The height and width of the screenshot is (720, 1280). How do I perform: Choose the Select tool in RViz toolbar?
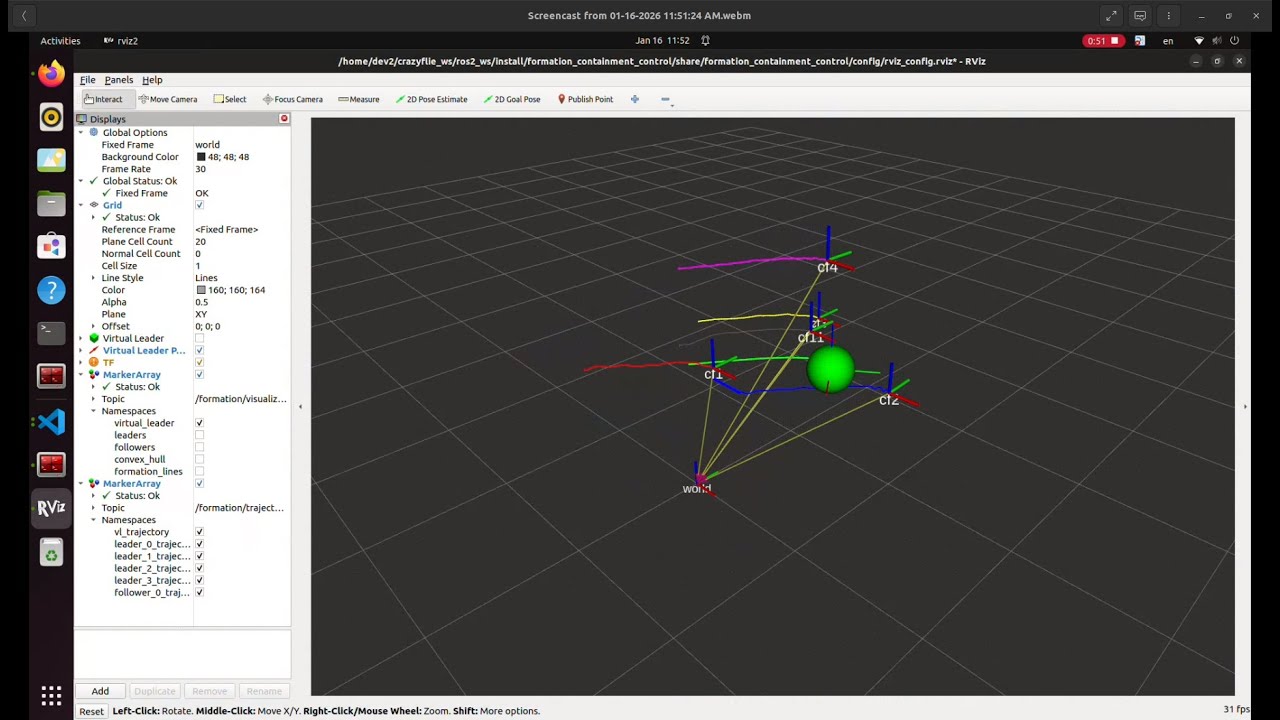tap(229, 99)
